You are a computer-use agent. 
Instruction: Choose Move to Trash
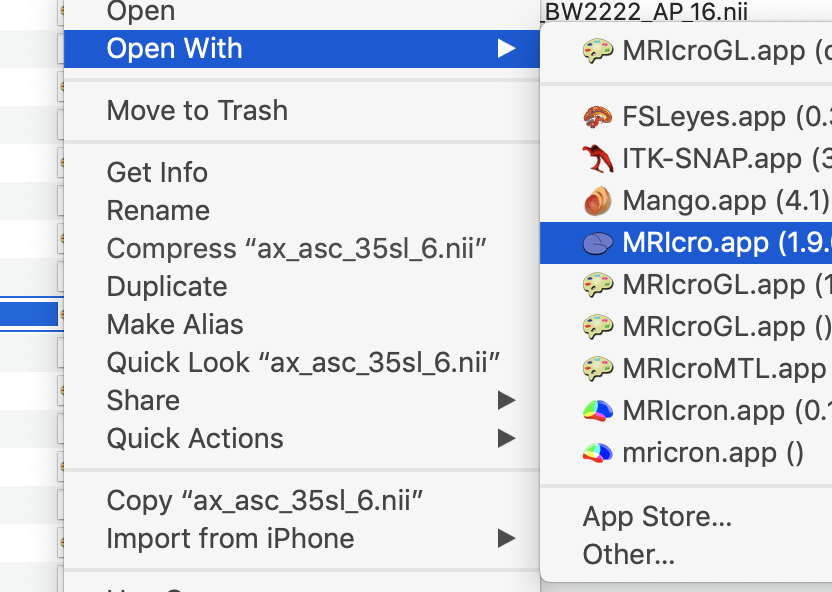point(197,111)
